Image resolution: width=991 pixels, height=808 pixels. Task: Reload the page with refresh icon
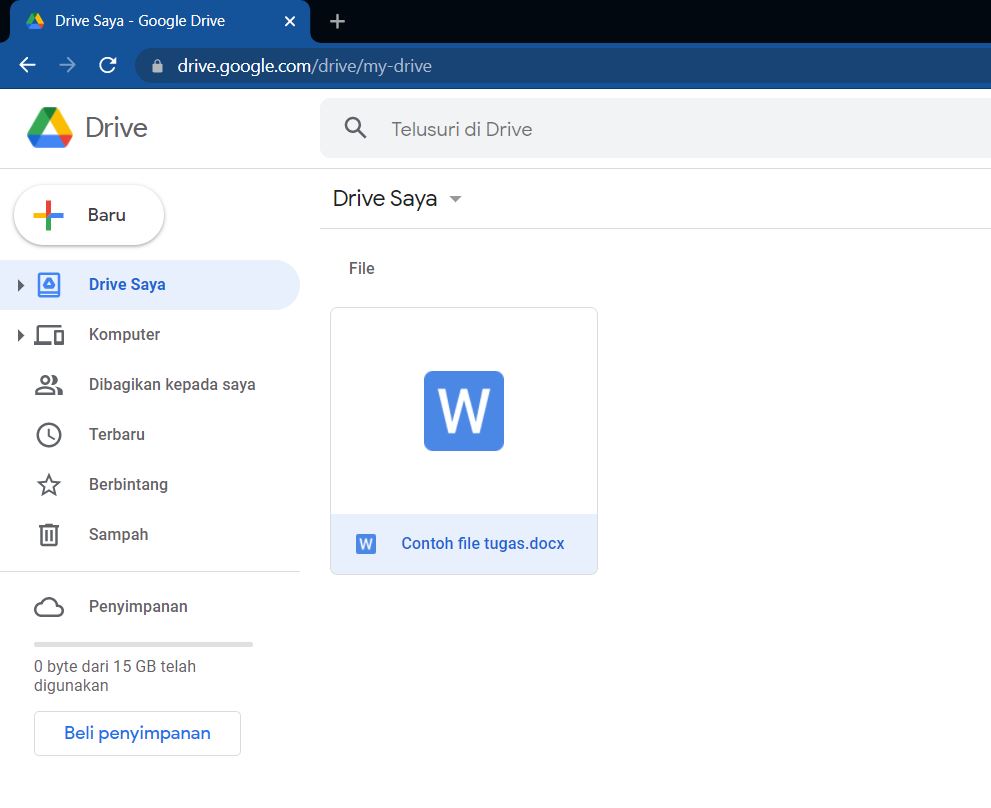tap(107, 65)
